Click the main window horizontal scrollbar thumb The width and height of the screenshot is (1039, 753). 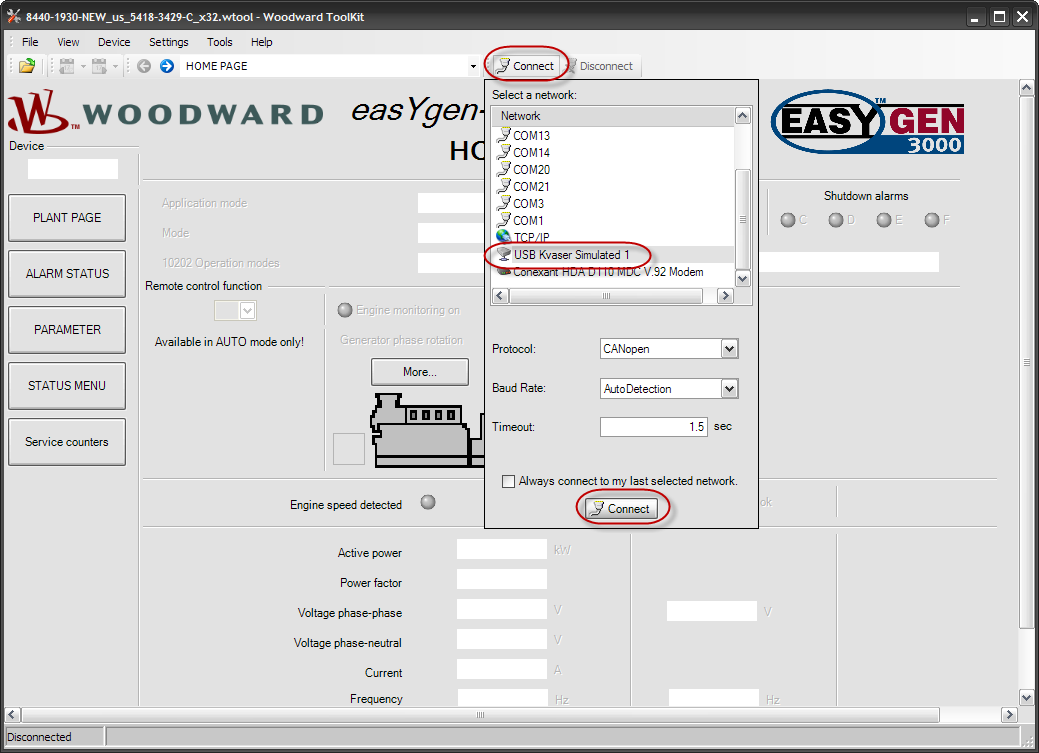point(480,715)
